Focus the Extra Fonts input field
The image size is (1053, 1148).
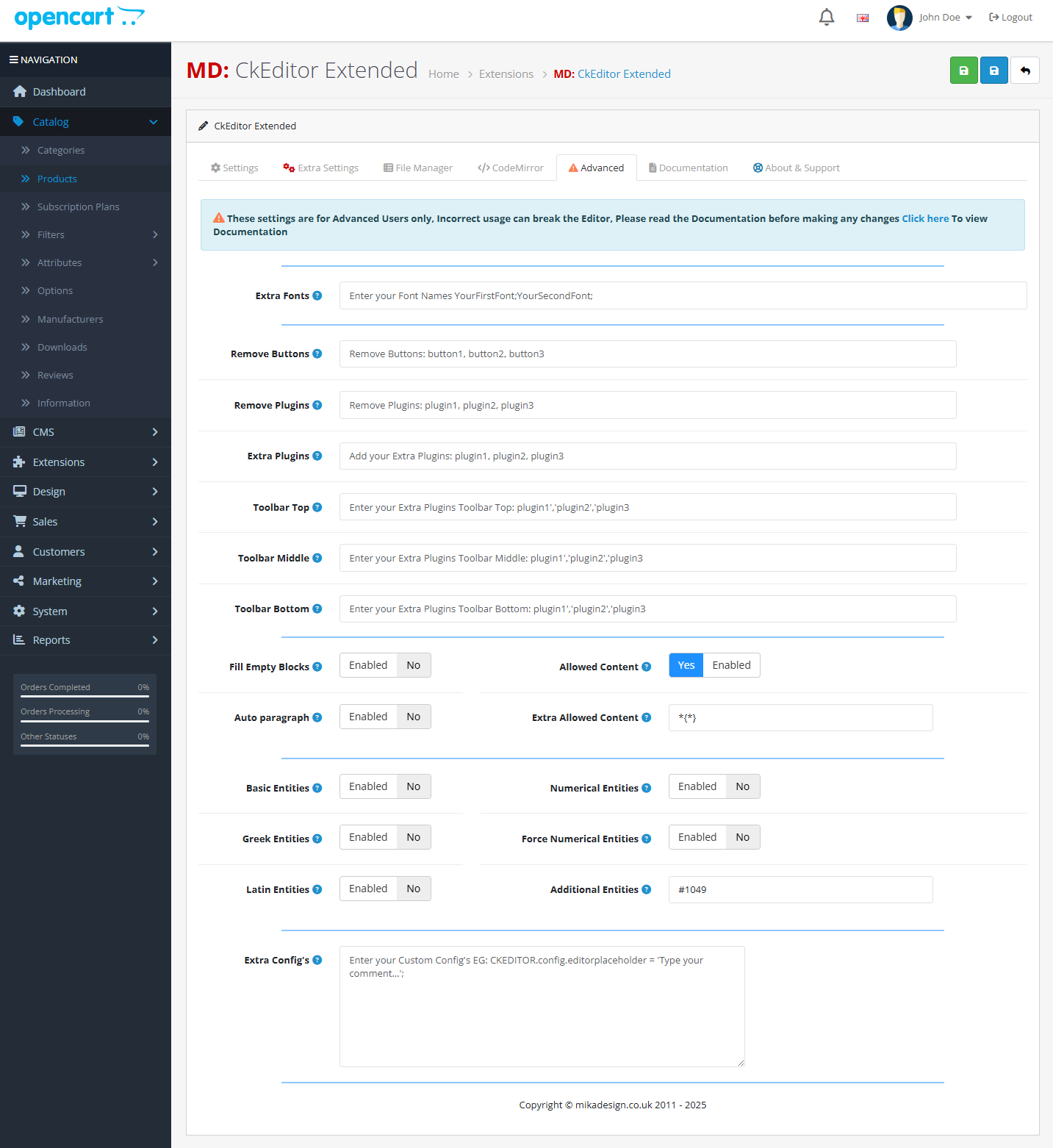pyautogui.click(x=683, y=295)
